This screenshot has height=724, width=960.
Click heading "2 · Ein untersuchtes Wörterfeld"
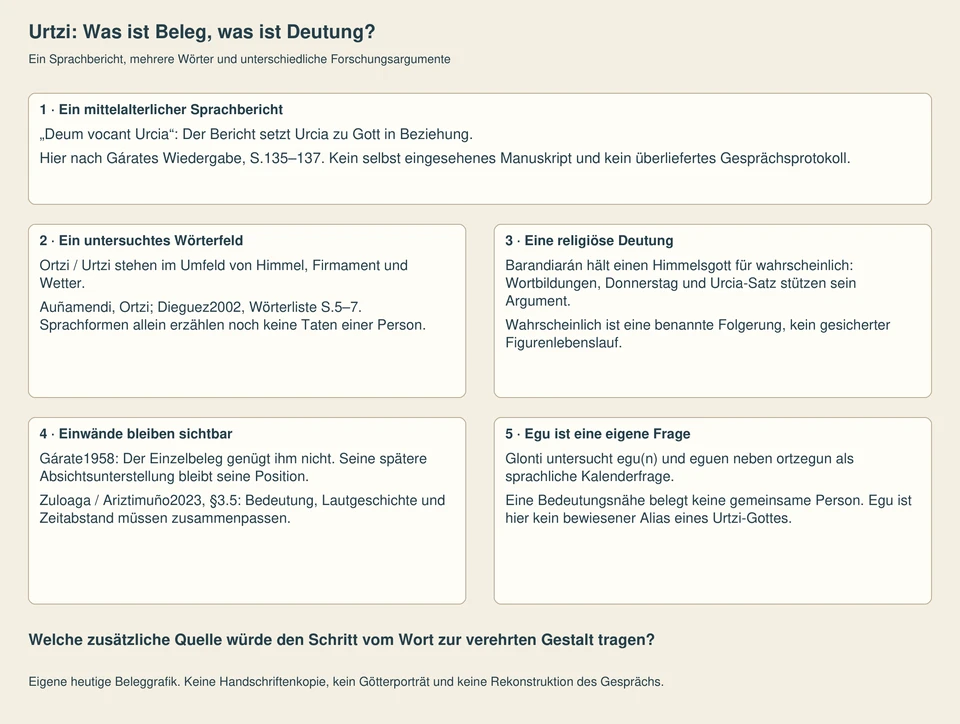pyautogui.click(x=141, y=241)
